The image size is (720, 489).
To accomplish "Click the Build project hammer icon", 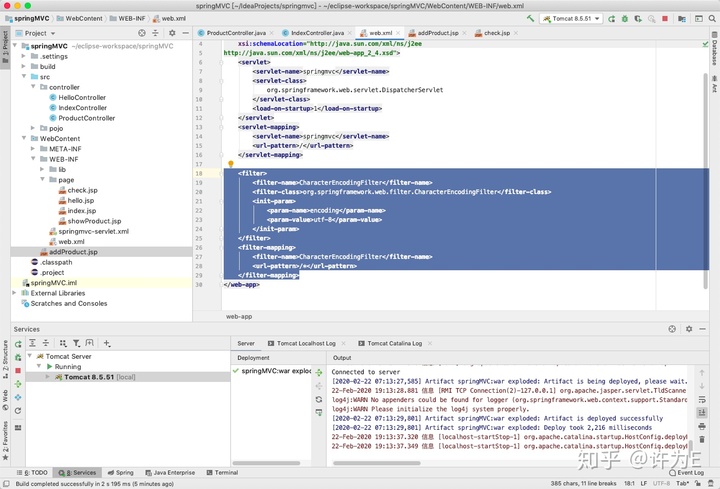I will (530, 18).
